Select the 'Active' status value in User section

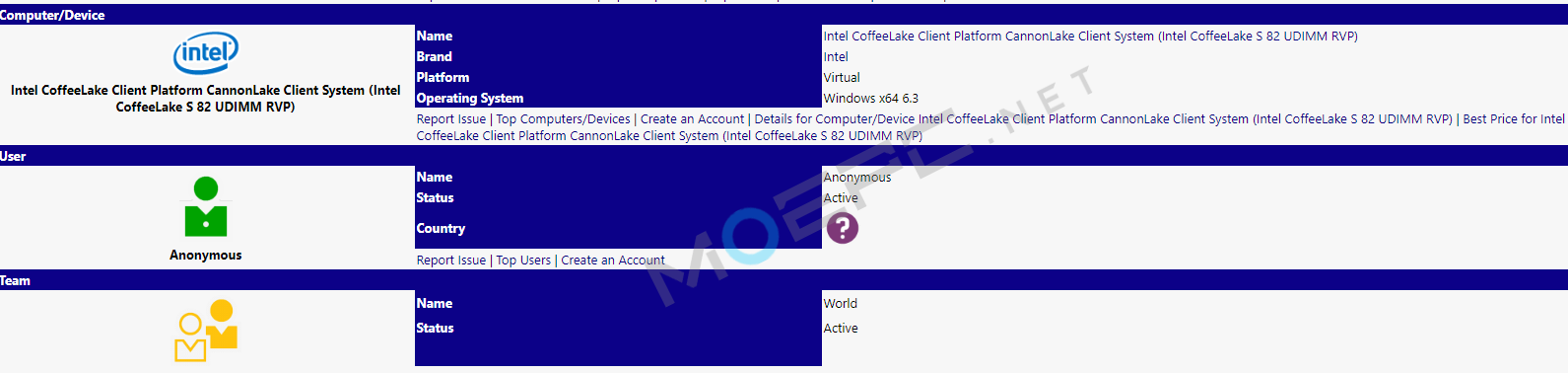[x=841, y=198]
